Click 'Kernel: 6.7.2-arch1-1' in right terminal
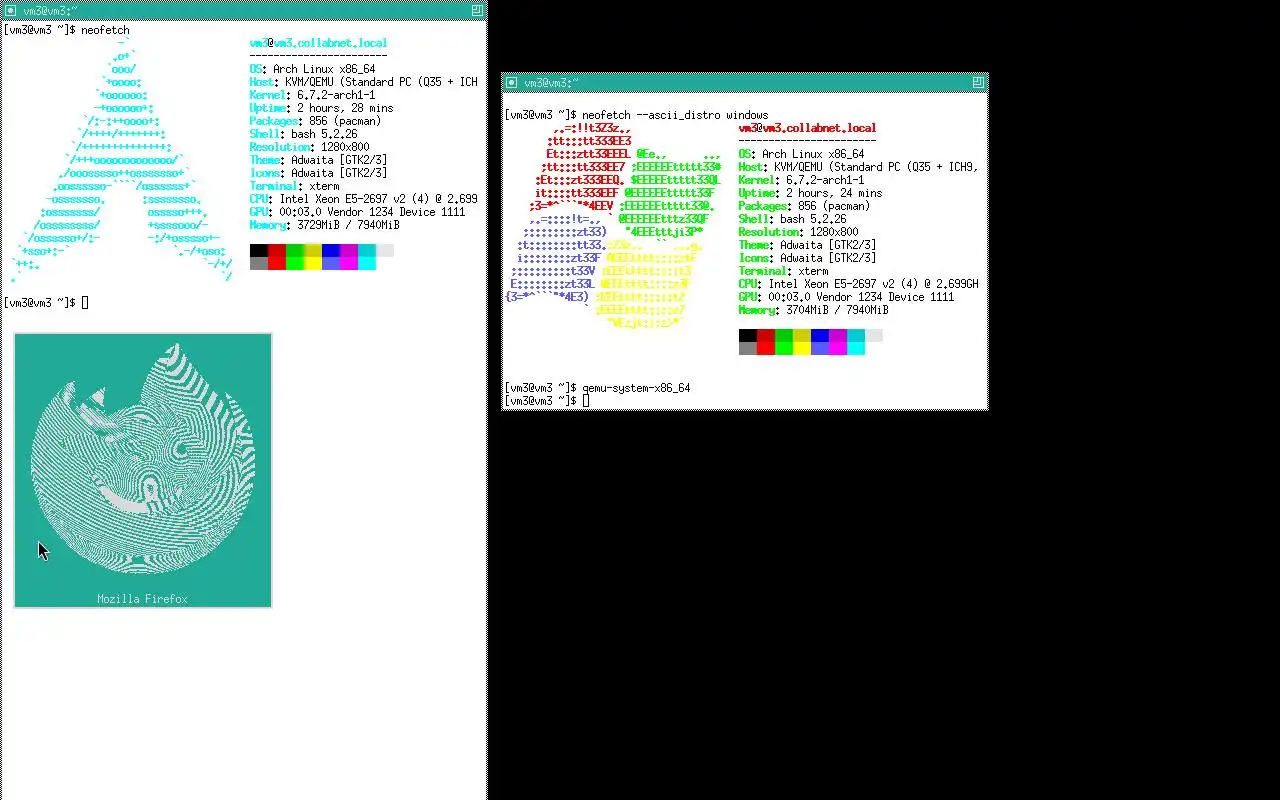The image size is (1280, 800). pos(802,180)
